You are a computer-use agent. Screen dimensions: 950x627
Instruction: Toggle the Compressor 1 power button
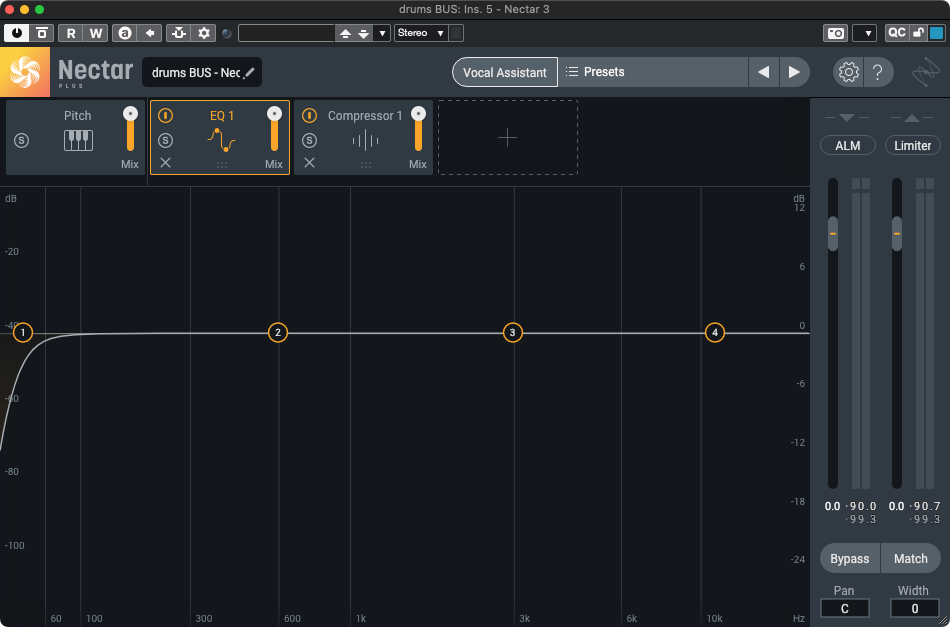click(310, 116)
